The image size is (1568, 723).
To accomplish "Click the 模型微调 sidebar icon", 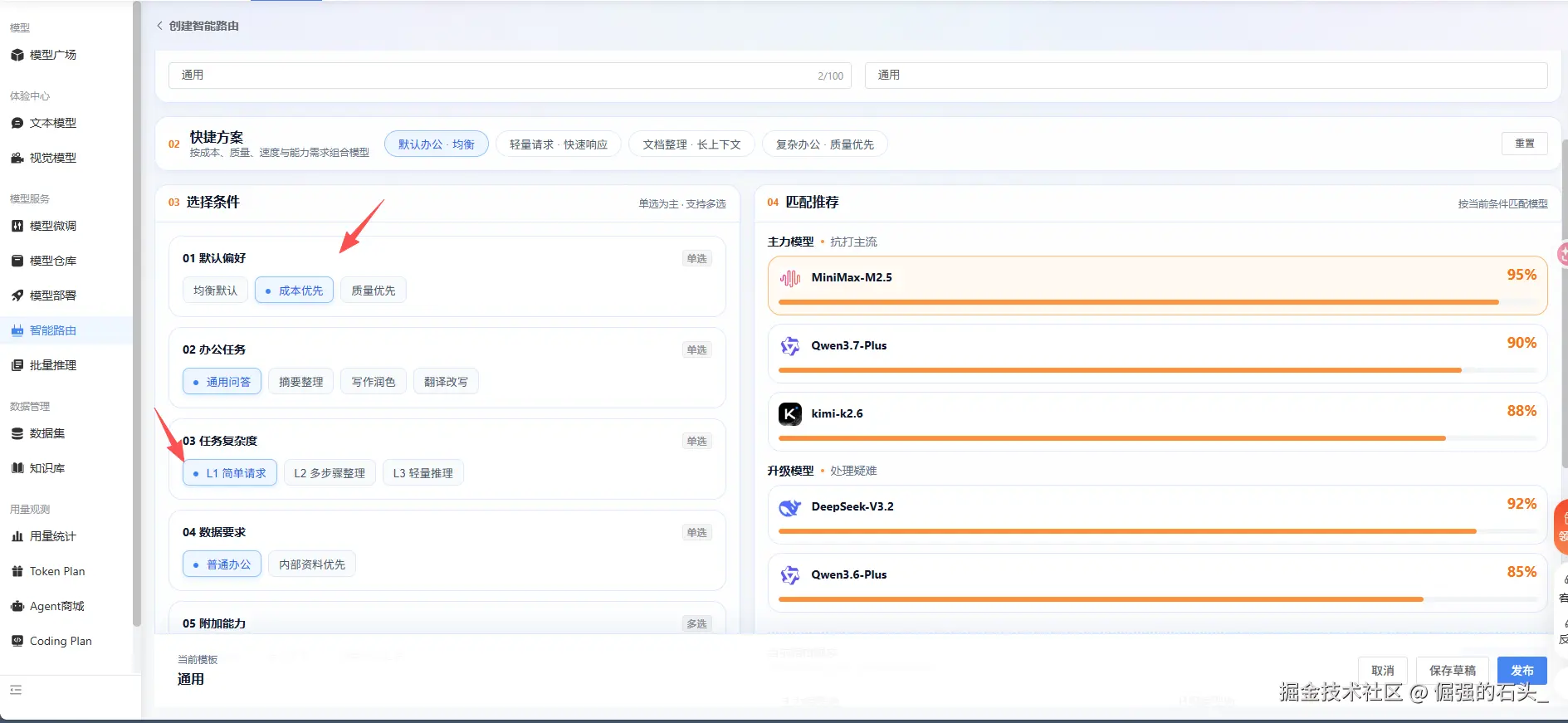I will [x=17, y=226].
